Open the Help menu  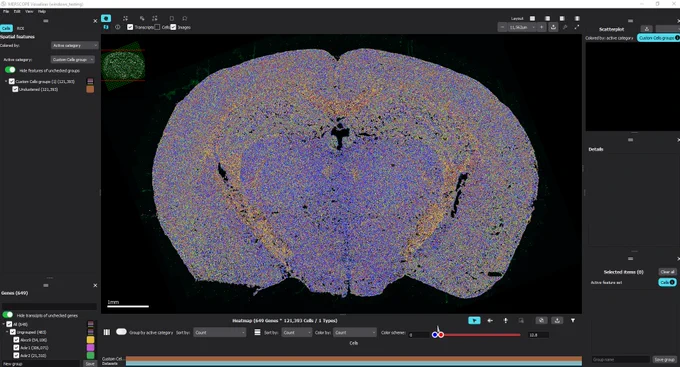tap(42, 11)
